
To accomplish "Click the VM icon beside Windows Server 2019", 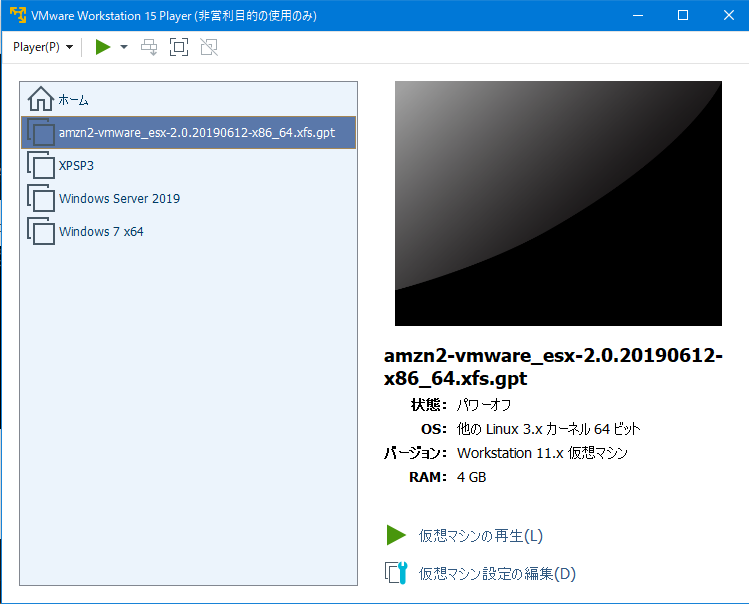I will [41, 198].
